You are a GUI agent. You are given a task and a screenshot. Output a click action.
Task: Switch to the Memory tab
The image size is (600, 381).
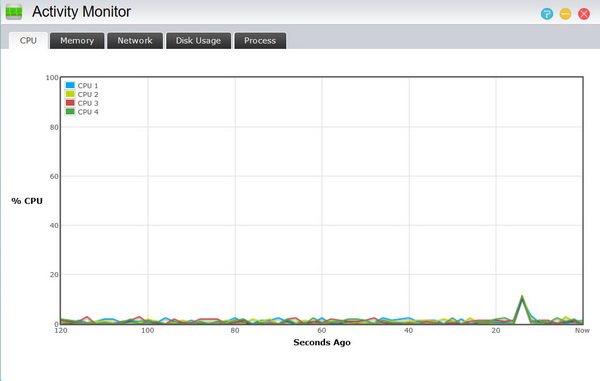[77, 41]
